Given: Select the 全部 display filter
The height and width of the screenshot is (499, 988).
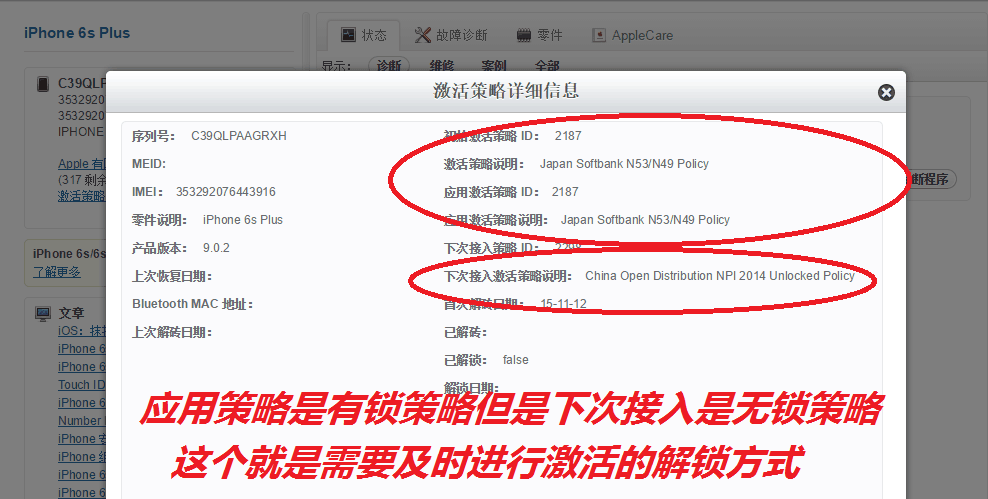Looking at the screenshot, I should [x=547, y=66].
